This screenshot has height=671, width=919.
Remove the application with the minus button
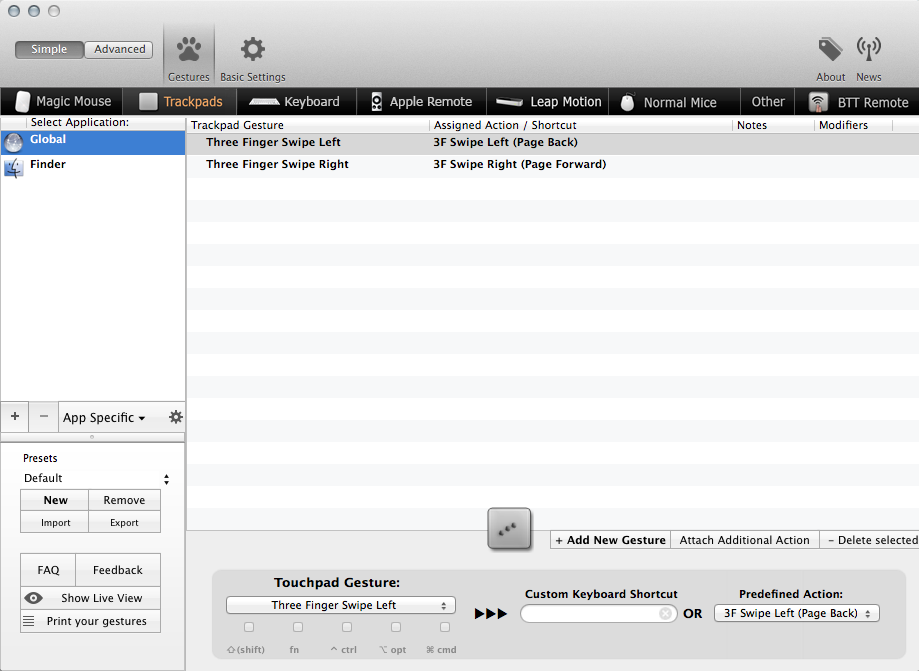coord(44,416)
